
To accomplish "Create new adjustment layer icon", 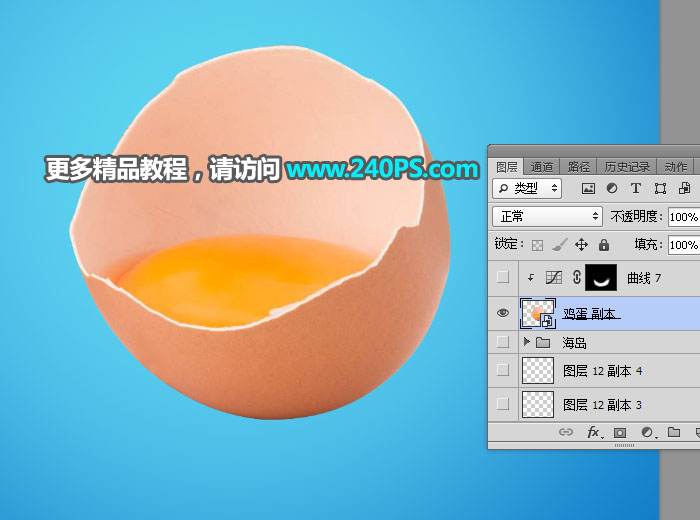I will [x=648, y=432].
